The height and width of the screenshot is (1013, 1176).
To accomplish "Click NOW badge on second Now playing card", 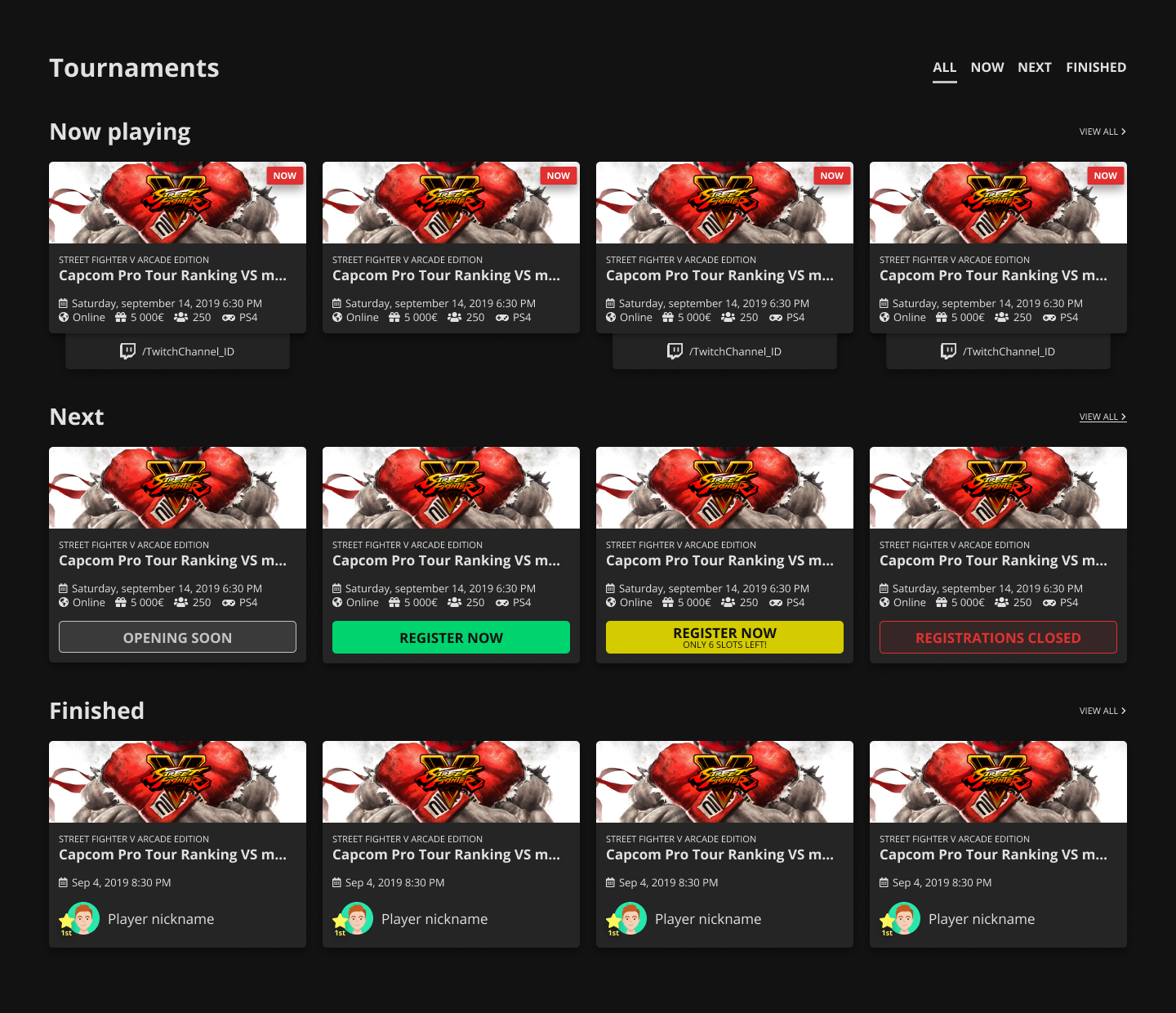I will pos(559,176).
